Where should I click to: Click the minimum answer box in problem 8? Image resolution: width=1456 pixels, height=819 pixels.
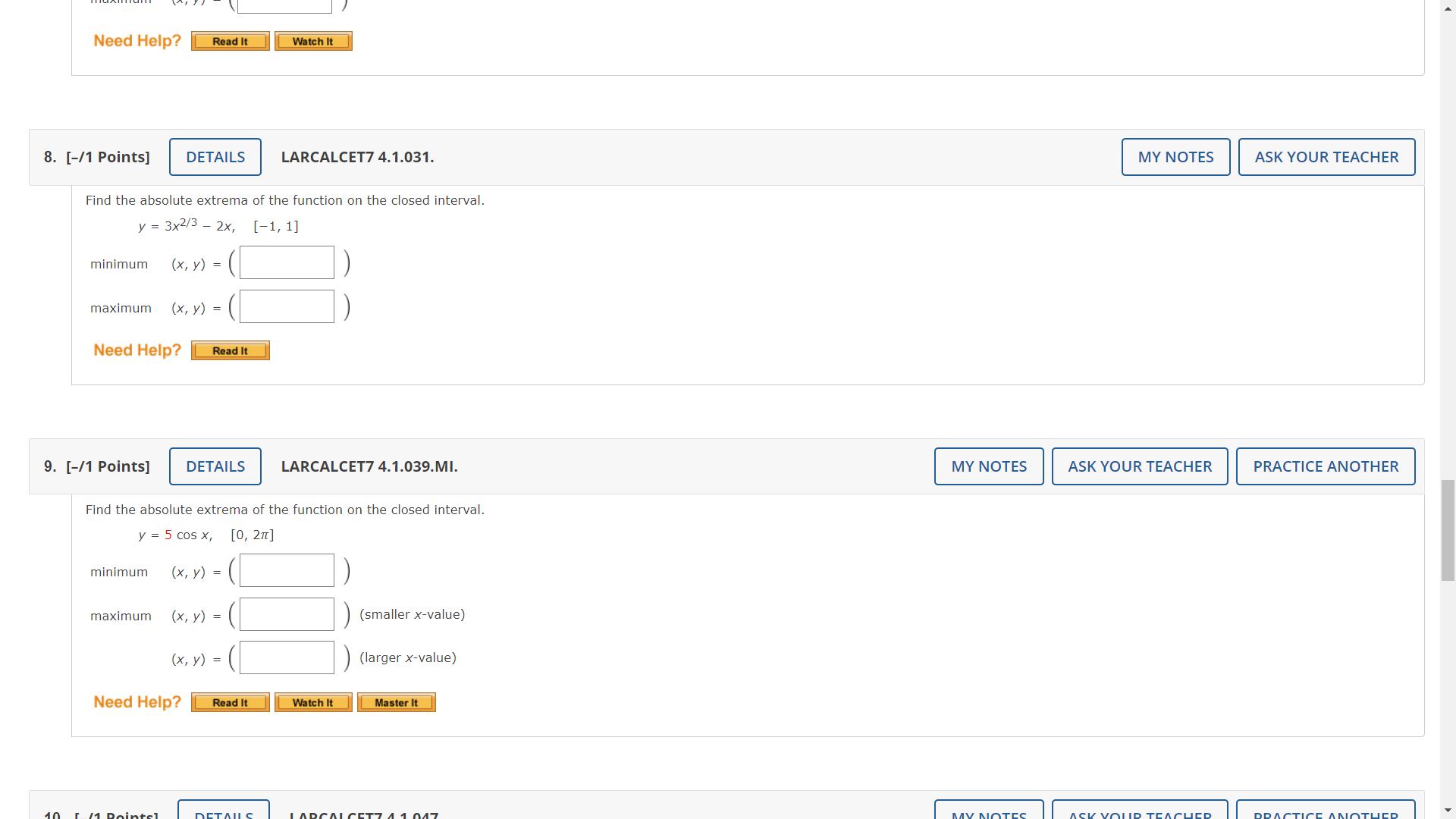(x=286, y=262)
